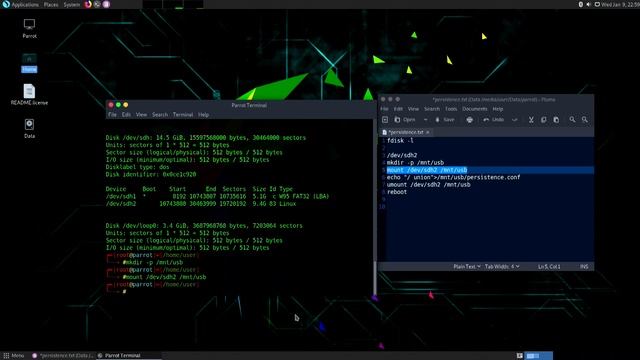Screen dimensions: 640x360
Task: Click the 'reboot' line in Pluma
Action: pos(397,192)
